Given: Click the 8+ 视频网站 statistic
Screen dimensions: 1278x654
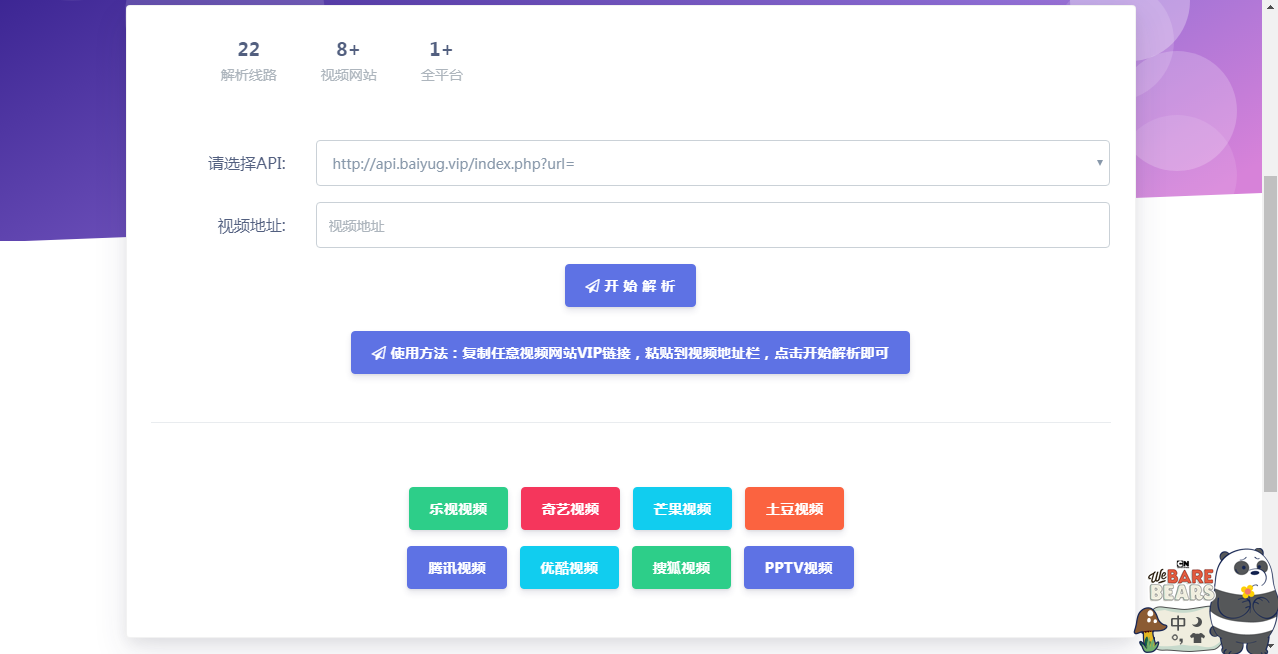Looking at the screenshot, I should [348, 60].
